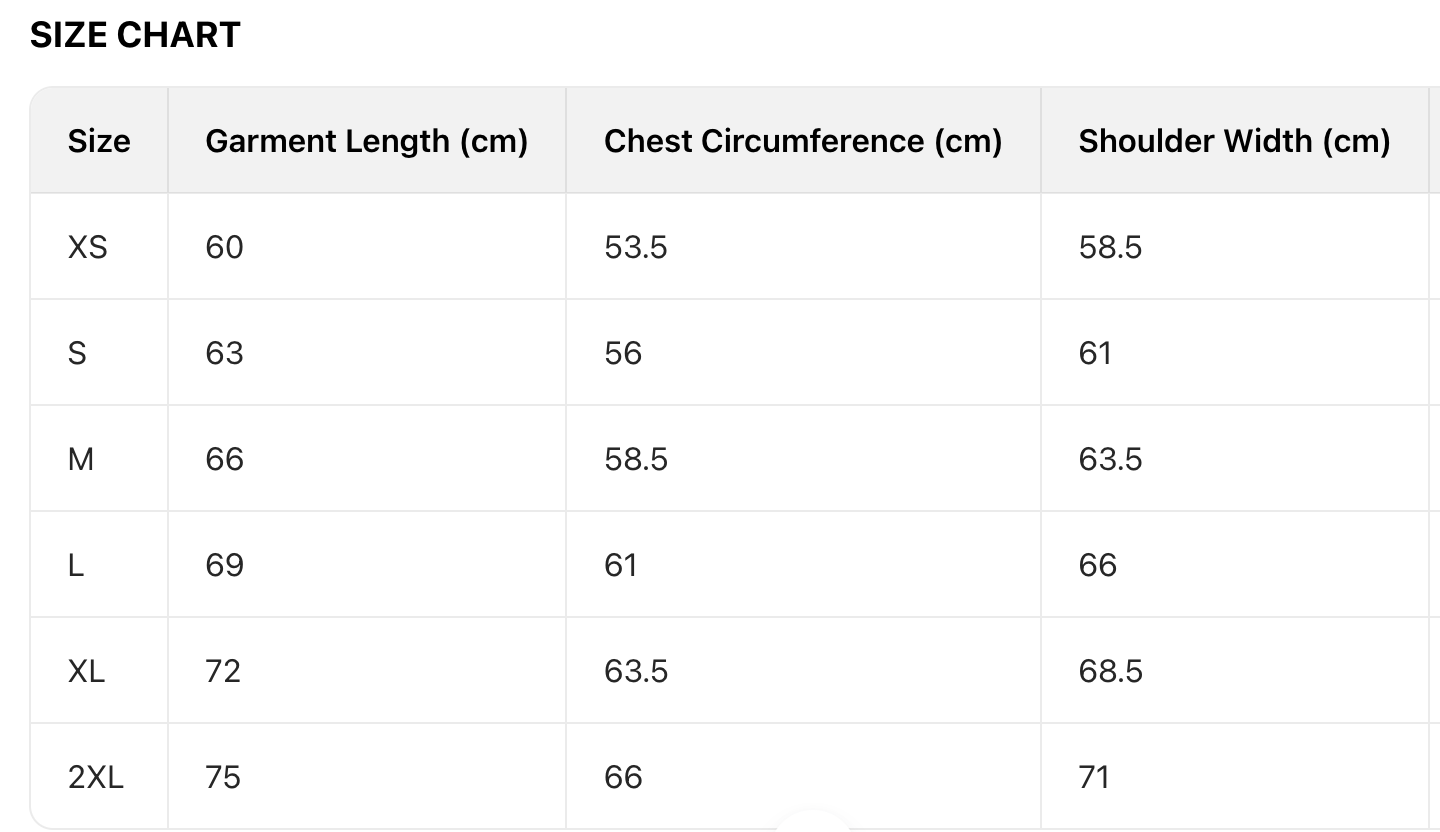
Task: Click garment length value 75 for 2XL
Action: (223, 777)
